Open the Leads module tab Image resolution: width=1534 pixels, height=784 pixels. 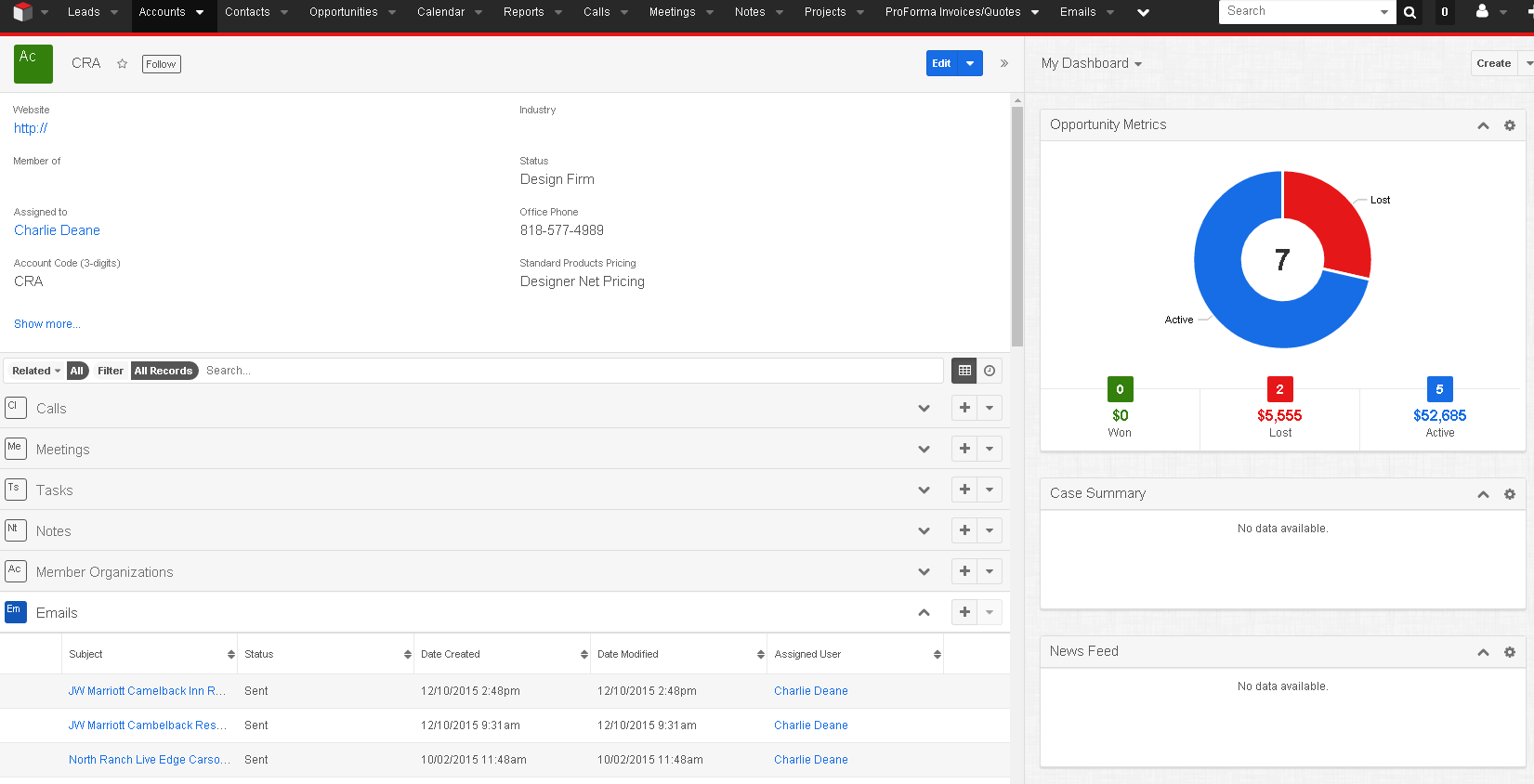coord(84,12)
